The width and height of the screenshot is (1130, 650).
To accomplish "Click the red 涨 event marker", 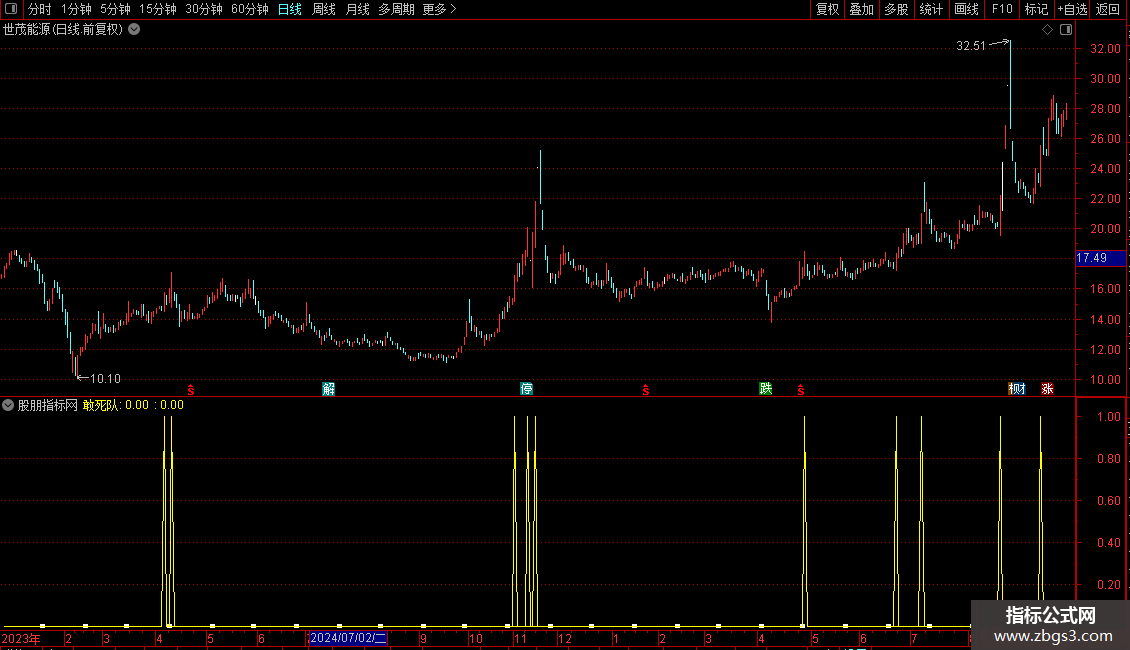I will 1047,389.
